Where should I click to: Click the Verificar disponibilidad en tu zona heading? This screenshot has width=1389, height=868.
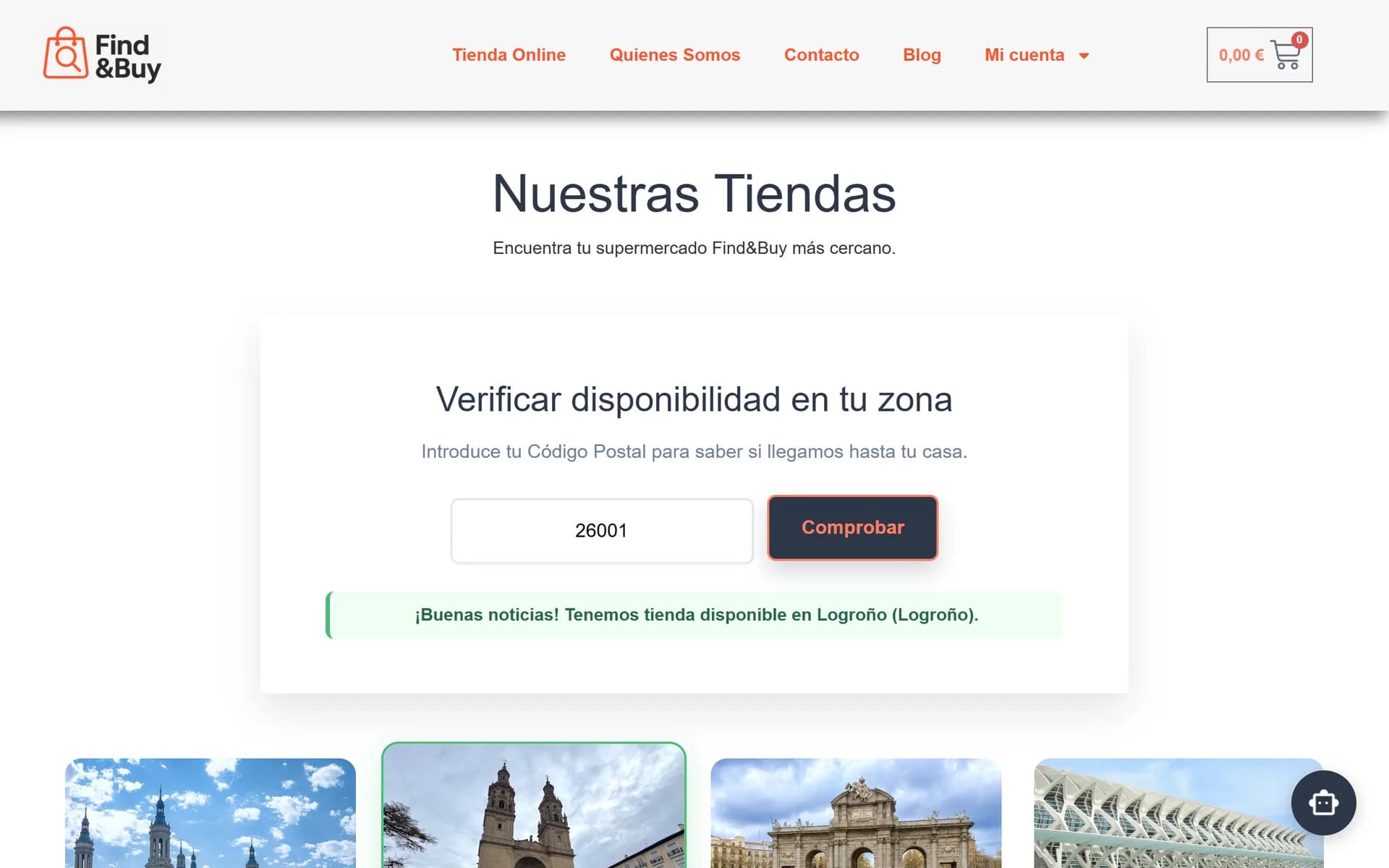click(694, 399)
